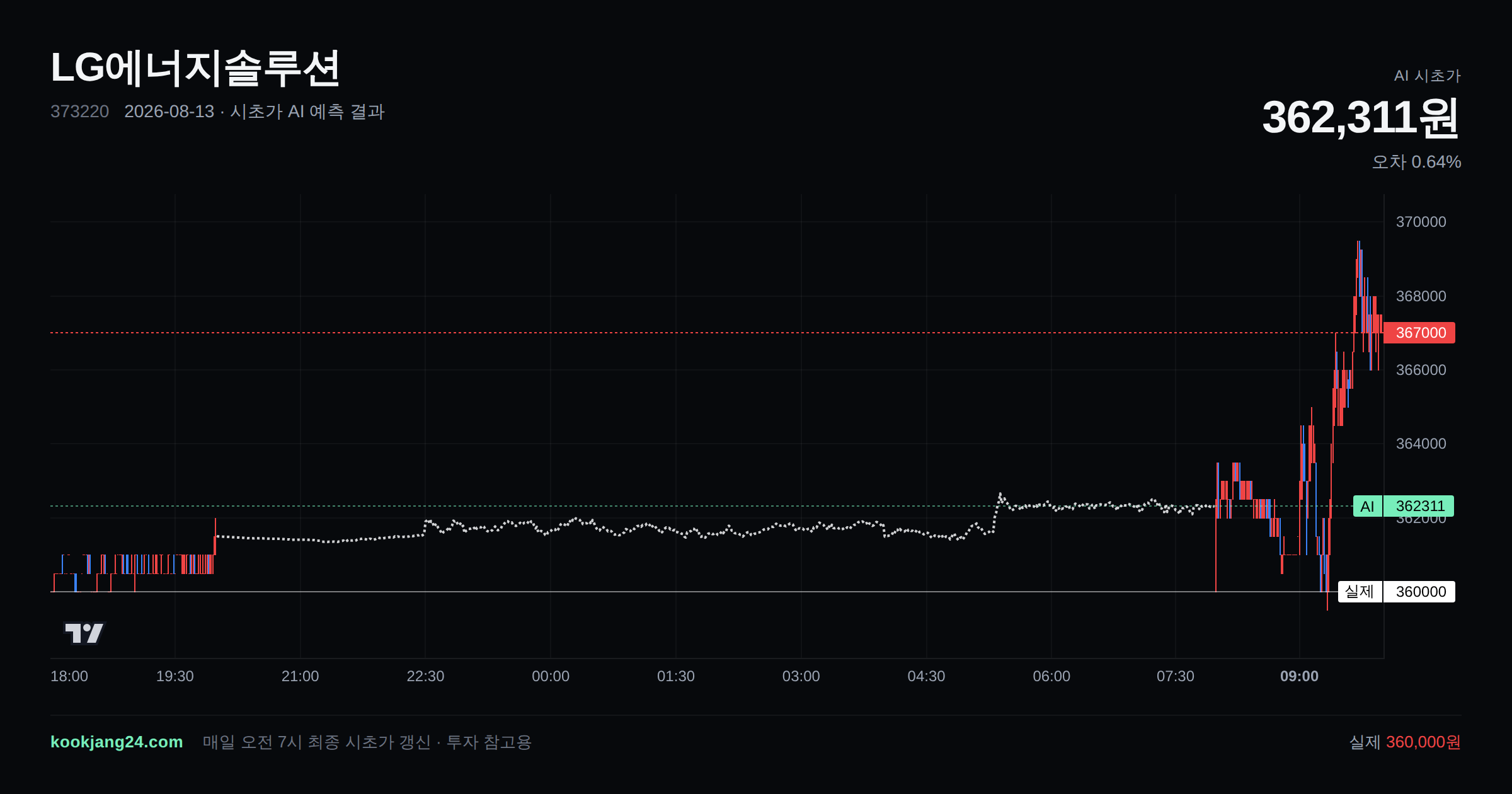Select the 21:00 time axis label
Screen dimensions: 1512x794
pos(301,676)
